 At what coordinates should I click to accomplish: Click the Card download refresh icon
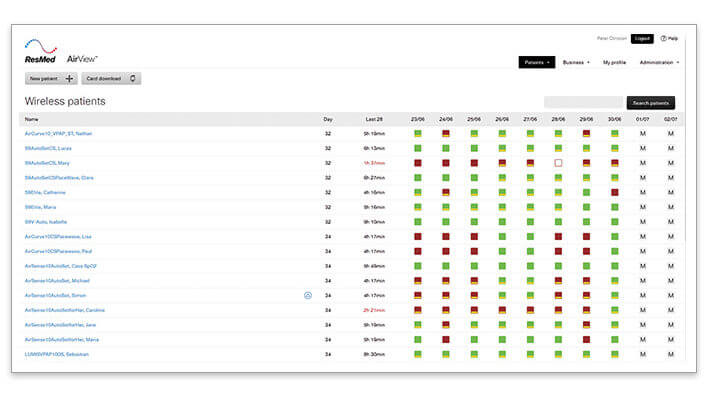tap(133, 79)
